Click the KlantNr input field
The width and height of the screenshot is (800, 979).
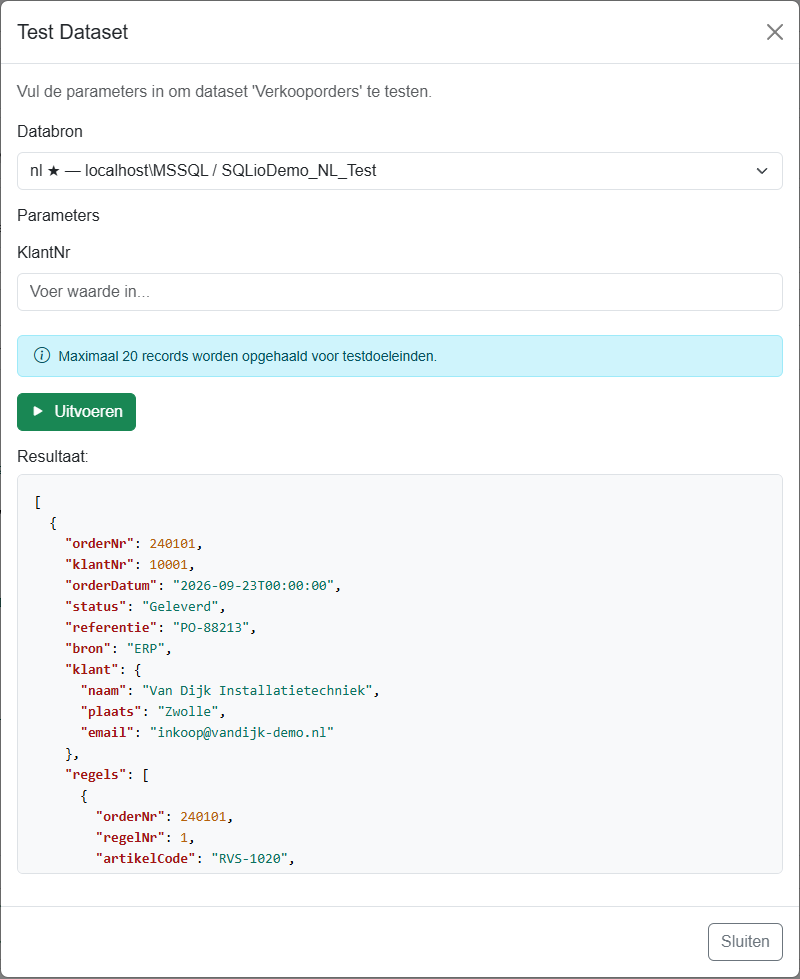tap(400, 292)
